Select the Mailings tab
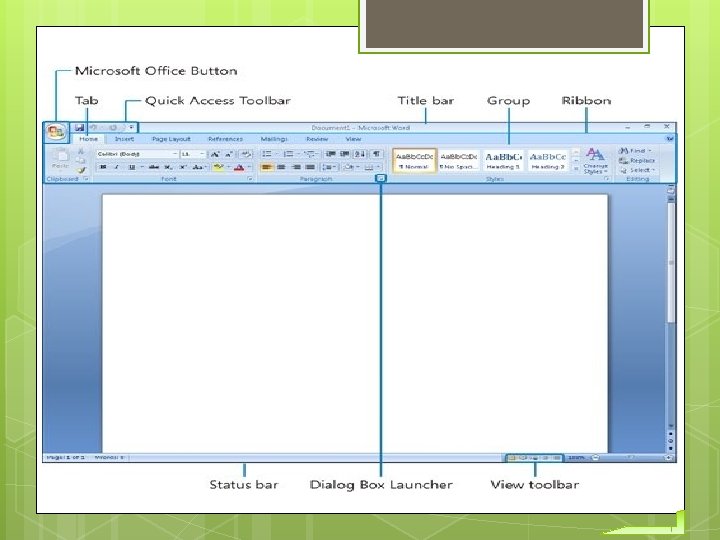Viewport: 720px width, 540px height. coord(274,139)
